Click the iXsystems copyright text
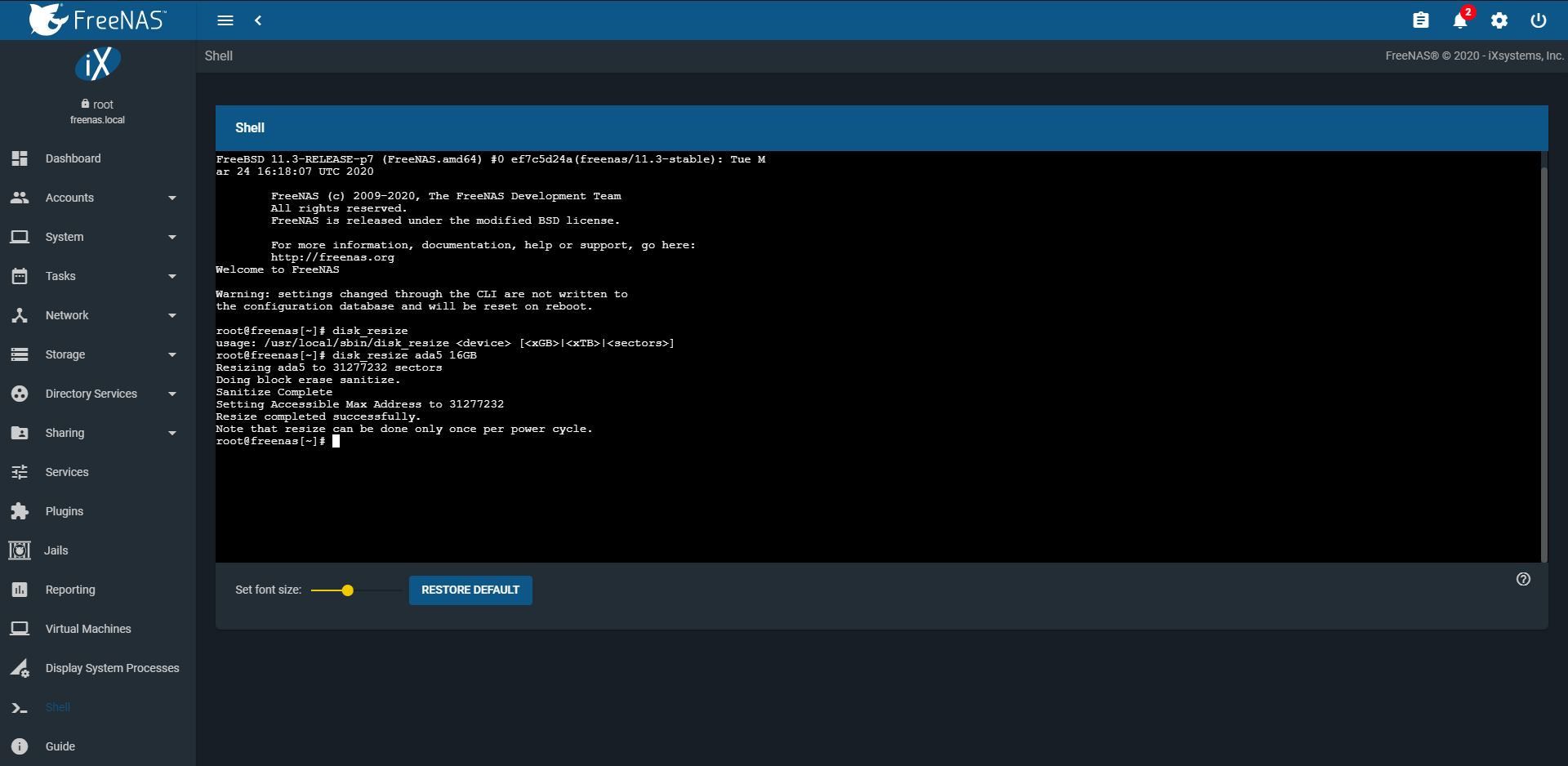Image resolution: width=1568 pixels, height=766 pixels. 1475,56
